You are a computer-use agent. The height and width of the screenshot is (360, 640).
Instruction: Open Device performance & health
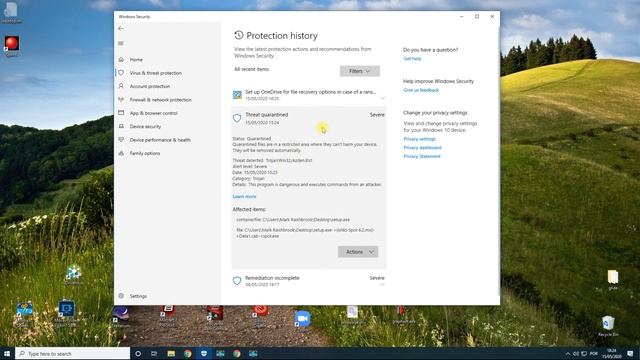coord(160,140)
